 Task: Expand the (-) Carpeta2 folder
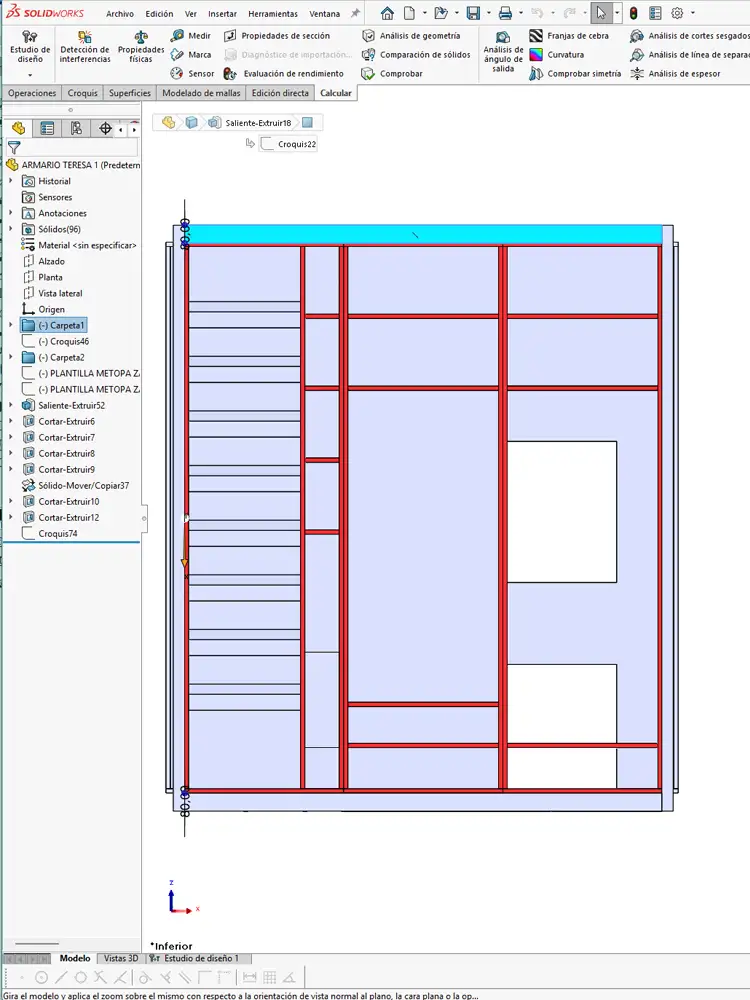(10, 357)
